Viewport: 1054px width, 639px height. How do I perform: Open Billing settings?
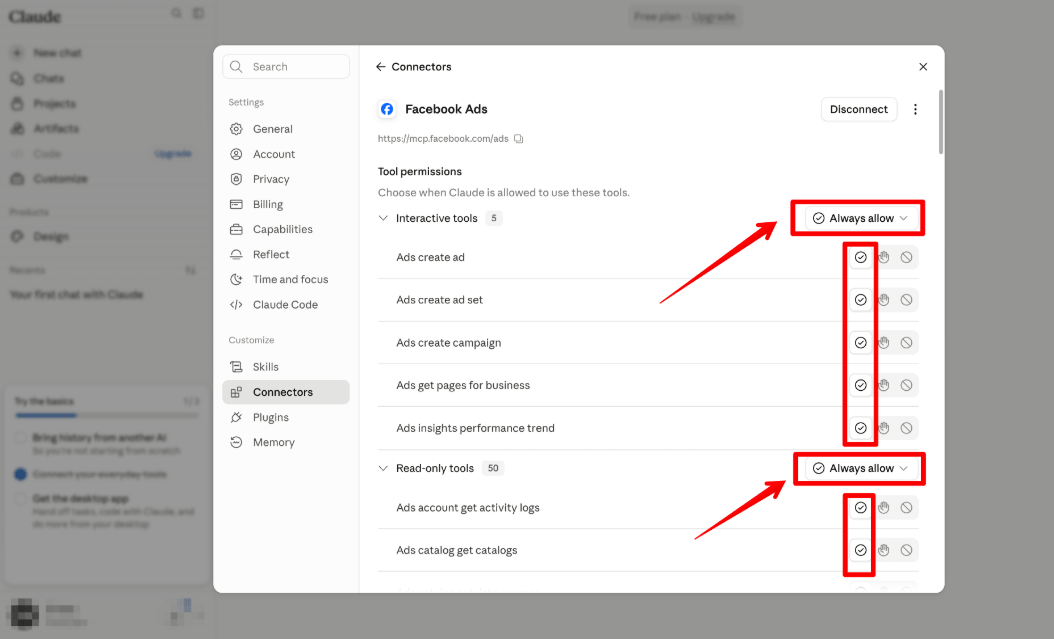tap(286, 204)
